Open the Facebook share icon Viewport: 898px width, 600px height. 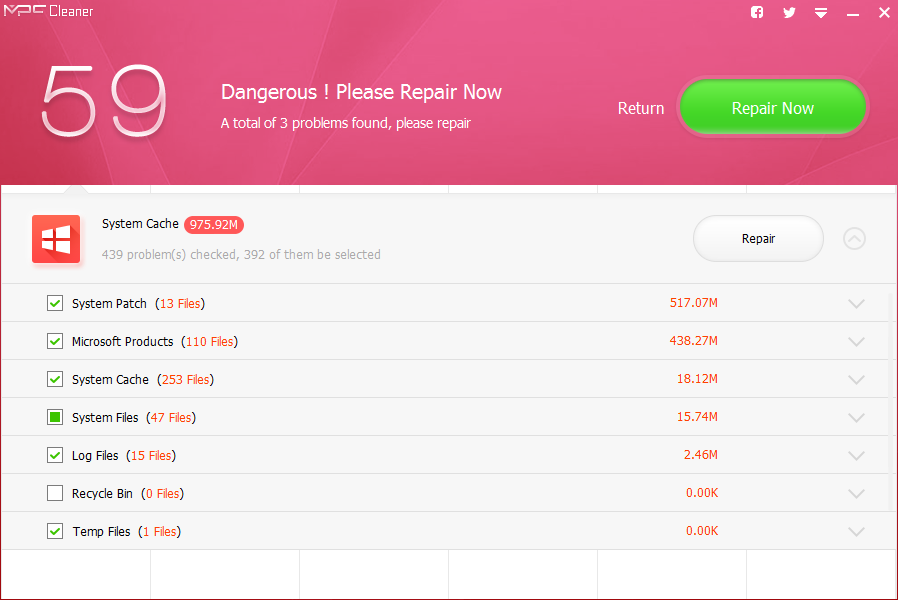(x=757, y=13)
